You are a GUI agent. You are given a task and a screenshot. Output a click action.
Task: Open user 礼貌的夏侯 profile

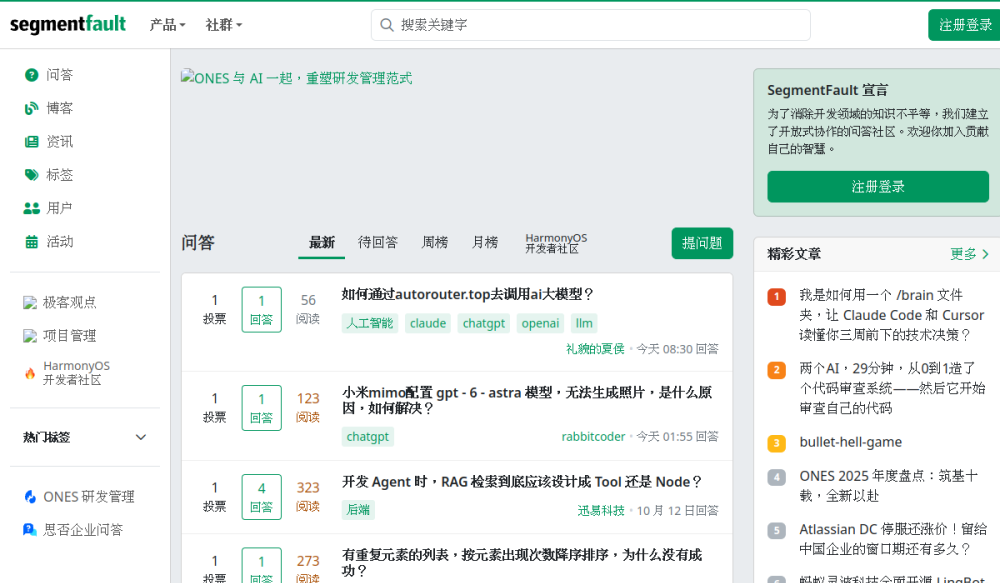[x=595, y=349]
